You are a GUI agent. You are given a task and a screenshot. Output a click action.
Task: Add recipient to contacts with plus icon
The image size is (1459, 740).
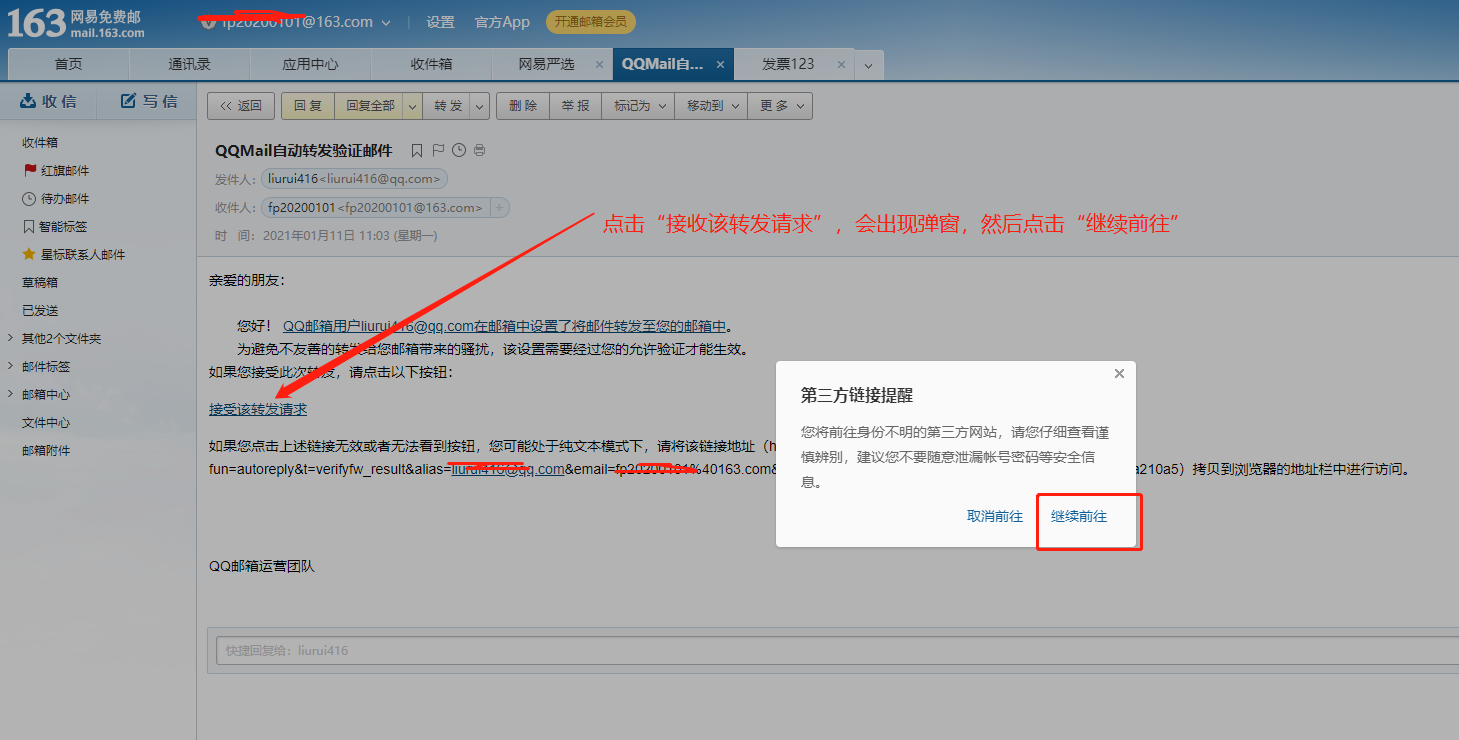[500, 208]
